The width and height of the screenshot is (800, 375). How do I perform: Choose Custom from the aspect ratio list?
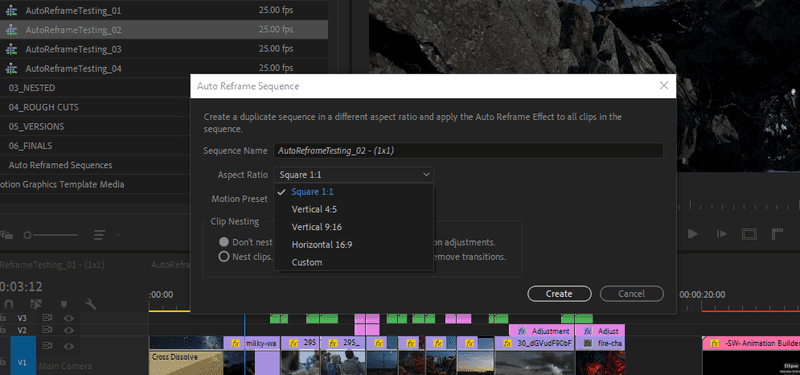[x=307, y=262]
